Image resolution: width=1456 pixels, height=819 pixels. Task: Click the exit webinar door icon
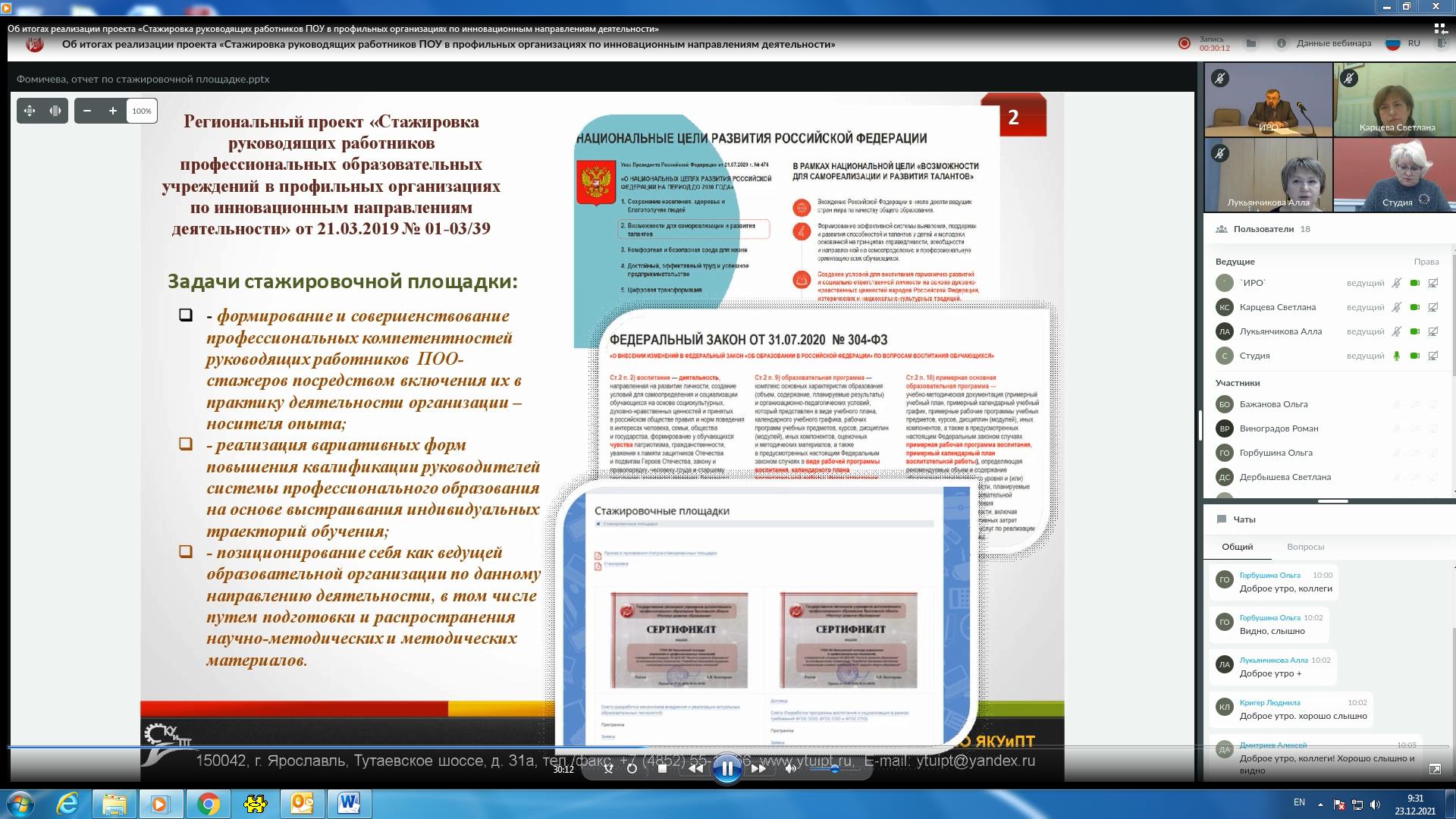click(1442, 43)
